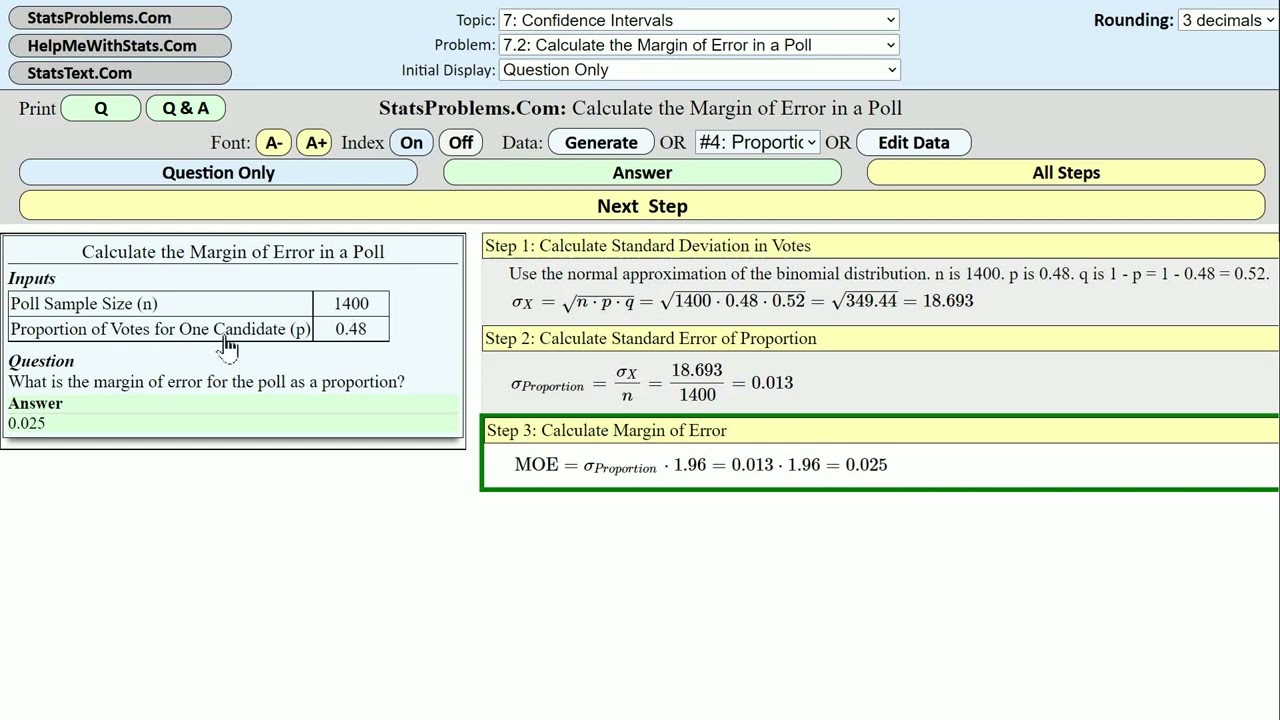Click the Next Step bar
The height and width of the screenshot is (720, 1280).
coord(642,205)
